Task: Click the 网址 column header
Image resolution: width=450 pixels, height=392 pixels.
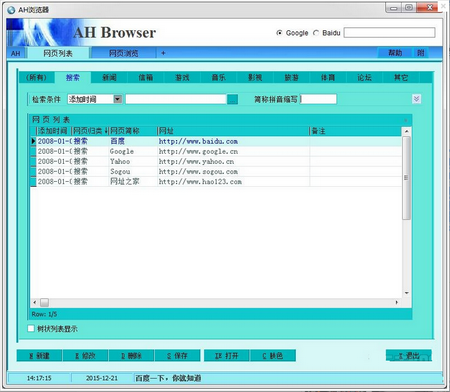Action: point(233,131)
